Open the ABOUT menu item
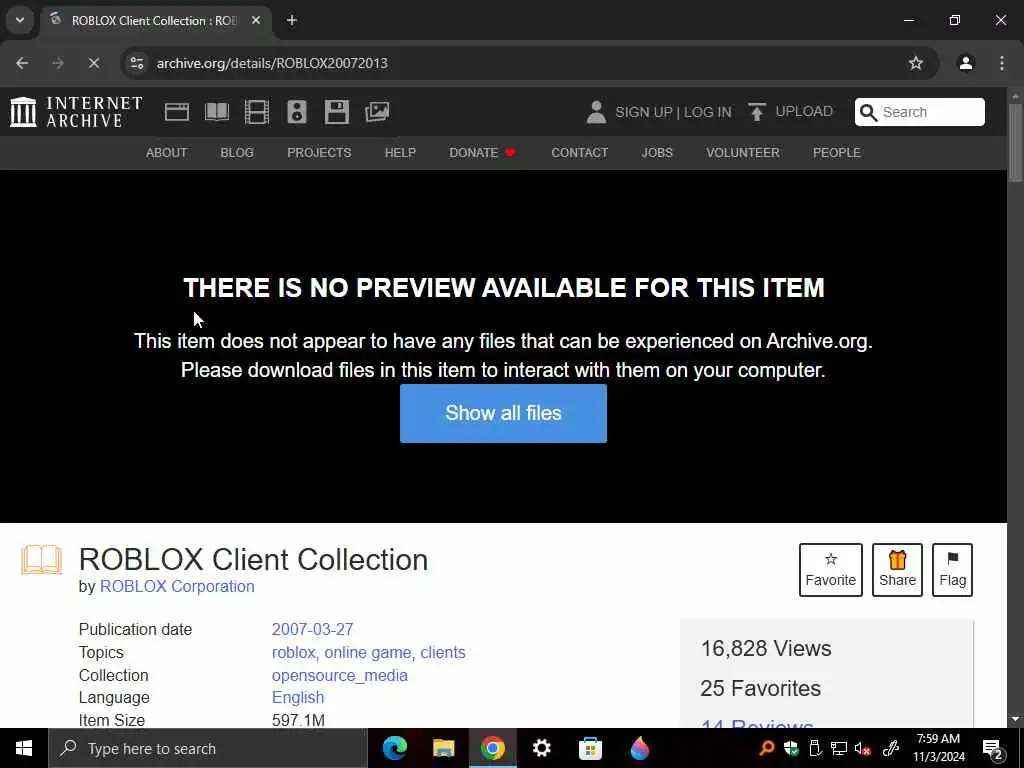Screen dimensions: 1024x768 tap(167, 153)
